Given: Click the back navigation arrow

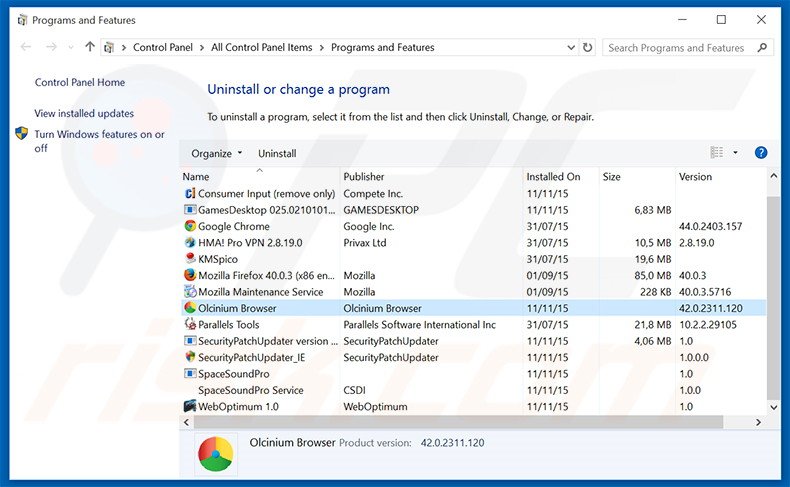Looking at the screenshot, I should [x=26, y=47].
